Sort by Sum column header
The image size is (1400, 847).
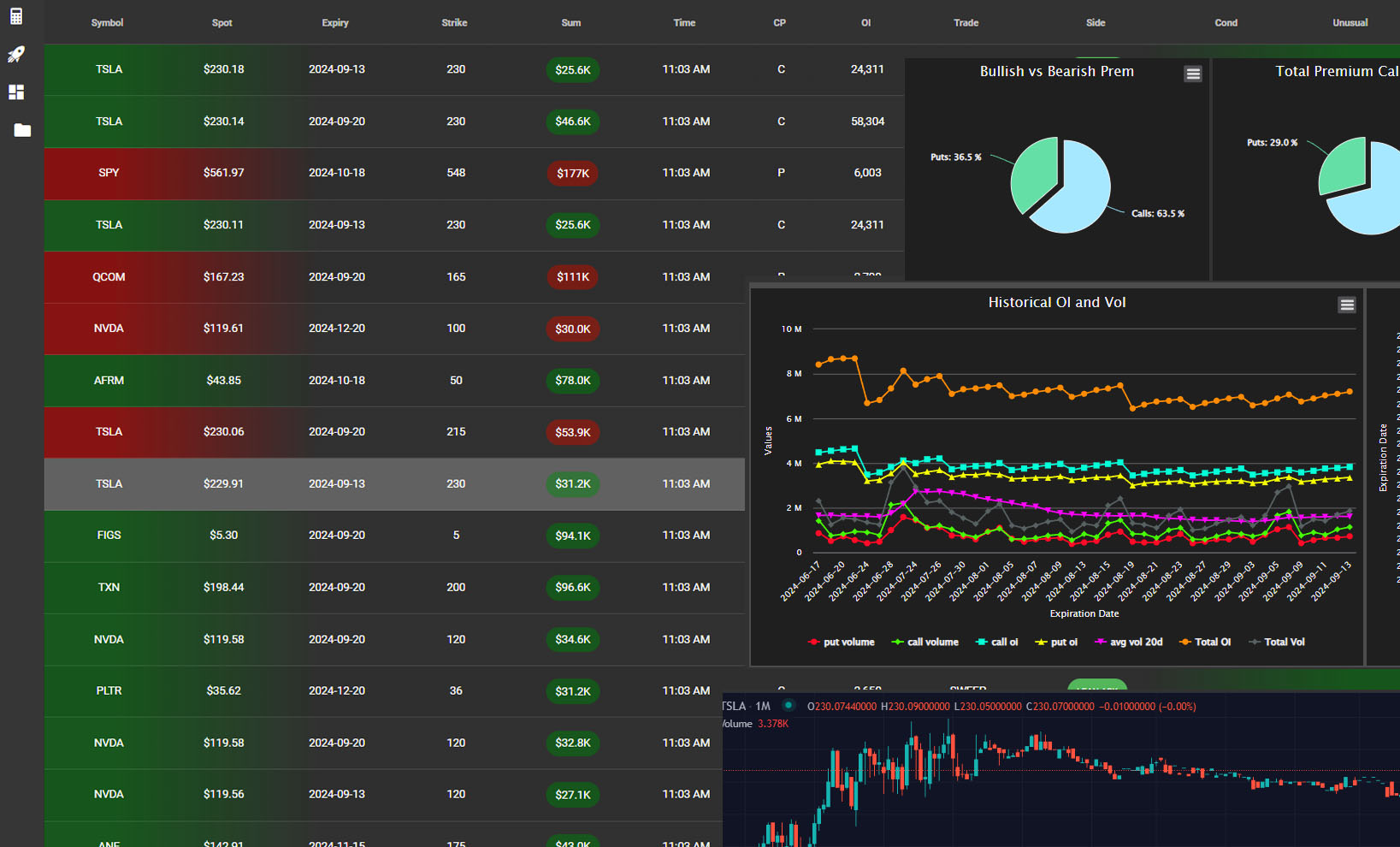coord(571,23)
